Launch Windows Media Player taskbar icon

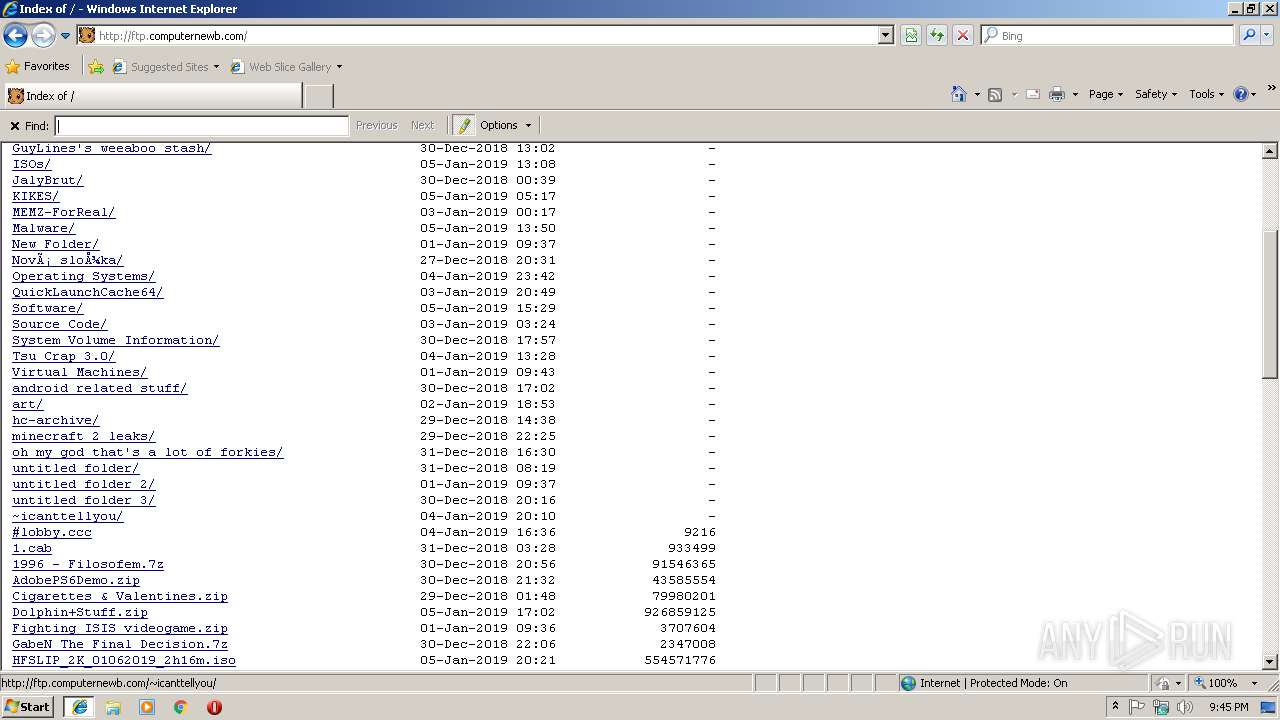pos(147,707)
